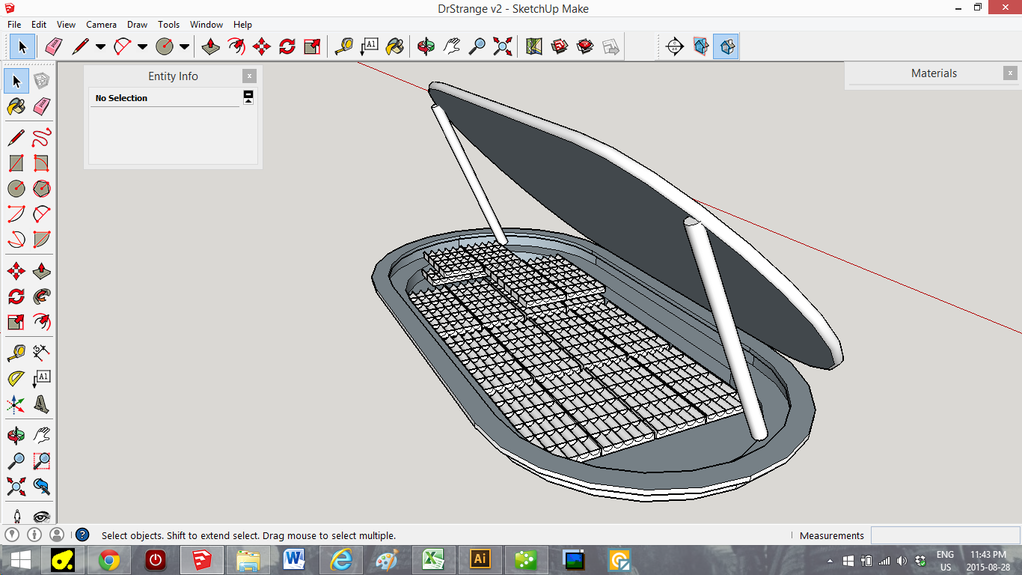
Task: Toggle Display Section Planes
Action: coord(701,46)
